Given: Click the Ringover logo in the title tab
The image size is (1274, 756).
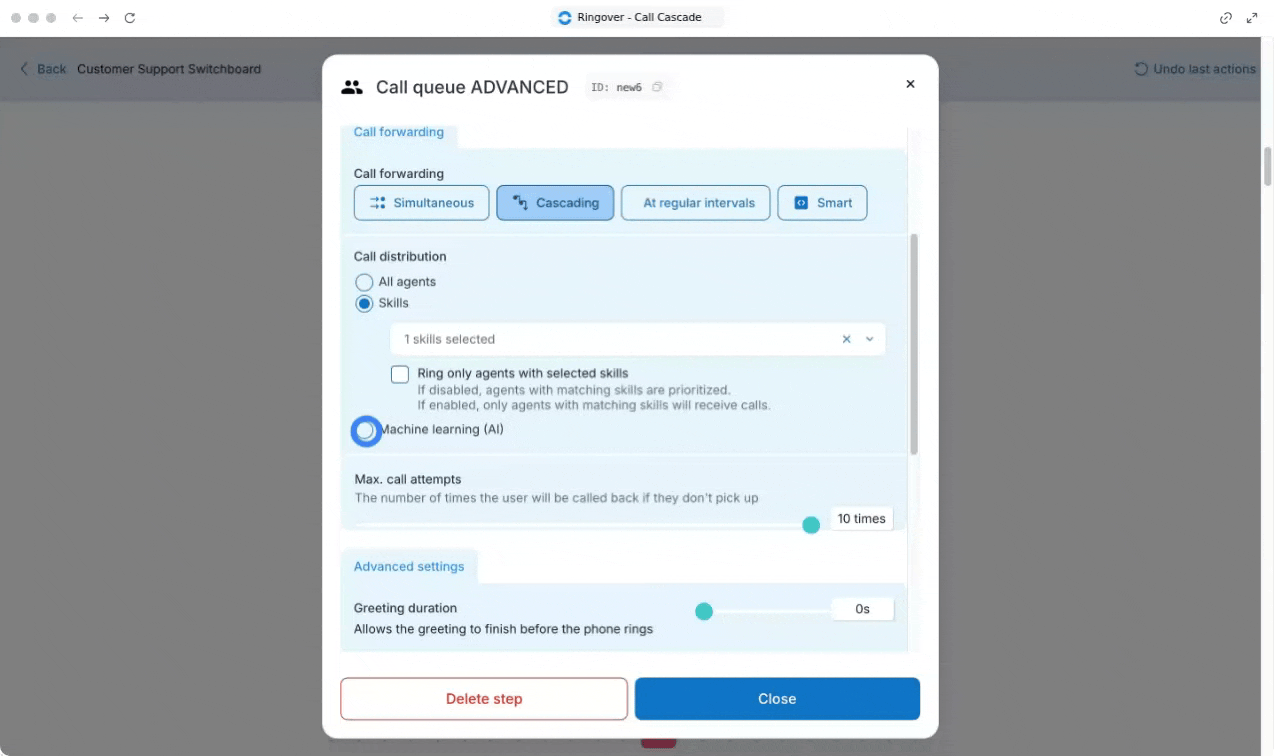Looking at the screenshot, I should pos(565,17).
